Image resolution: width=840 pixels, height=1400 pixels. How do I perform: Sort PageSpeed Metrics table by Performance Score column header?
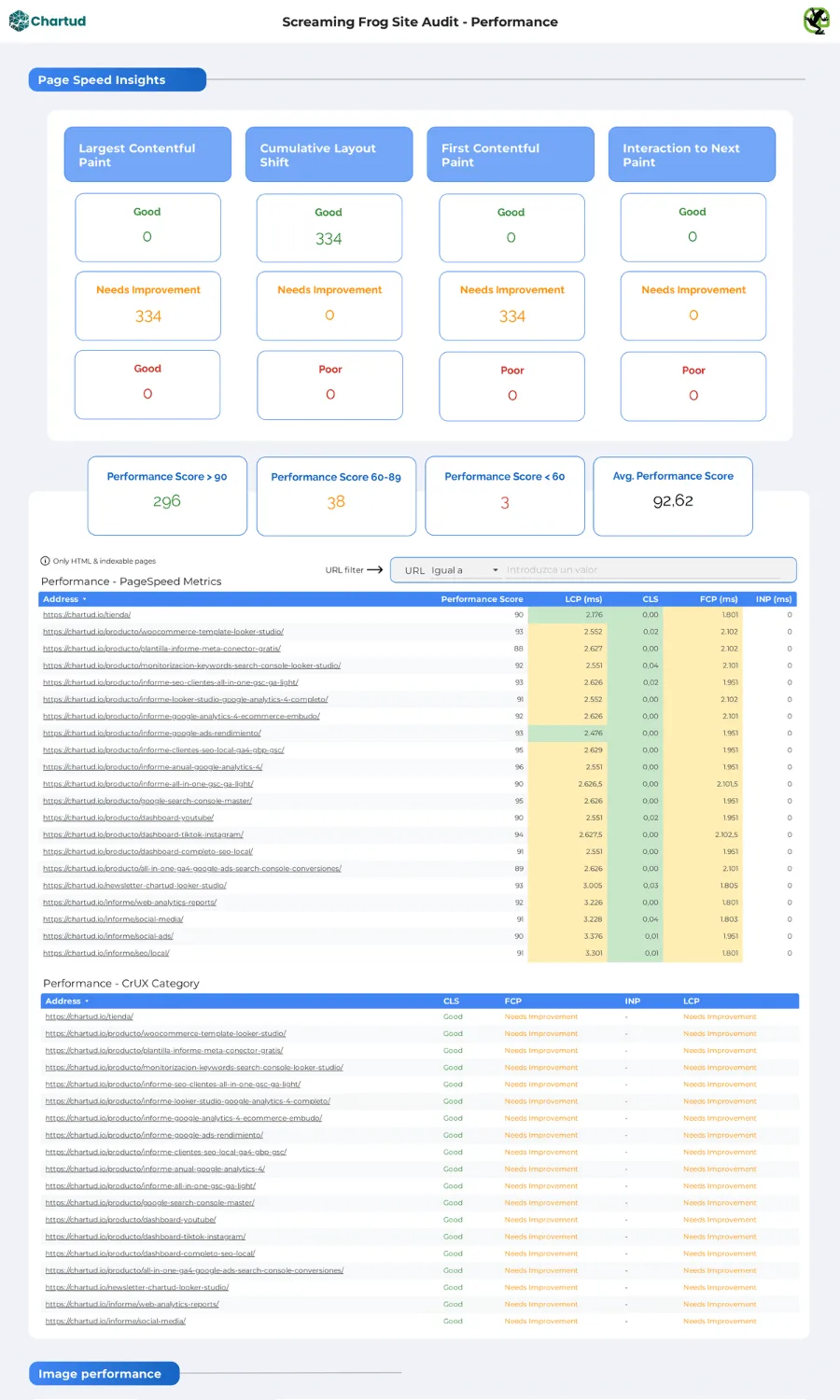click(482, 599)
